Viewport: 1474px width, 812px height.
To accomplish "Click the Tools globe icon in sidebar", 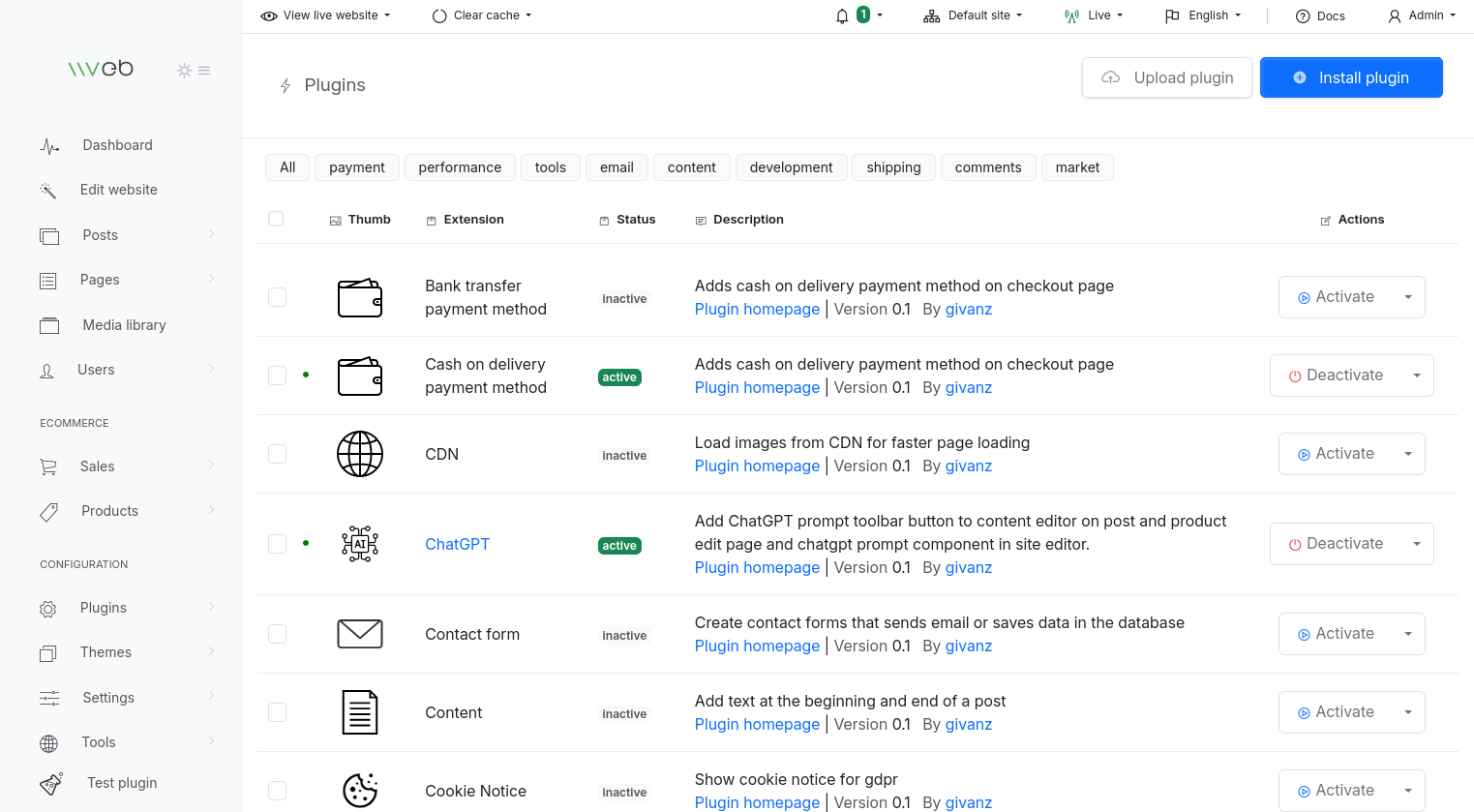I will (48, 743).
